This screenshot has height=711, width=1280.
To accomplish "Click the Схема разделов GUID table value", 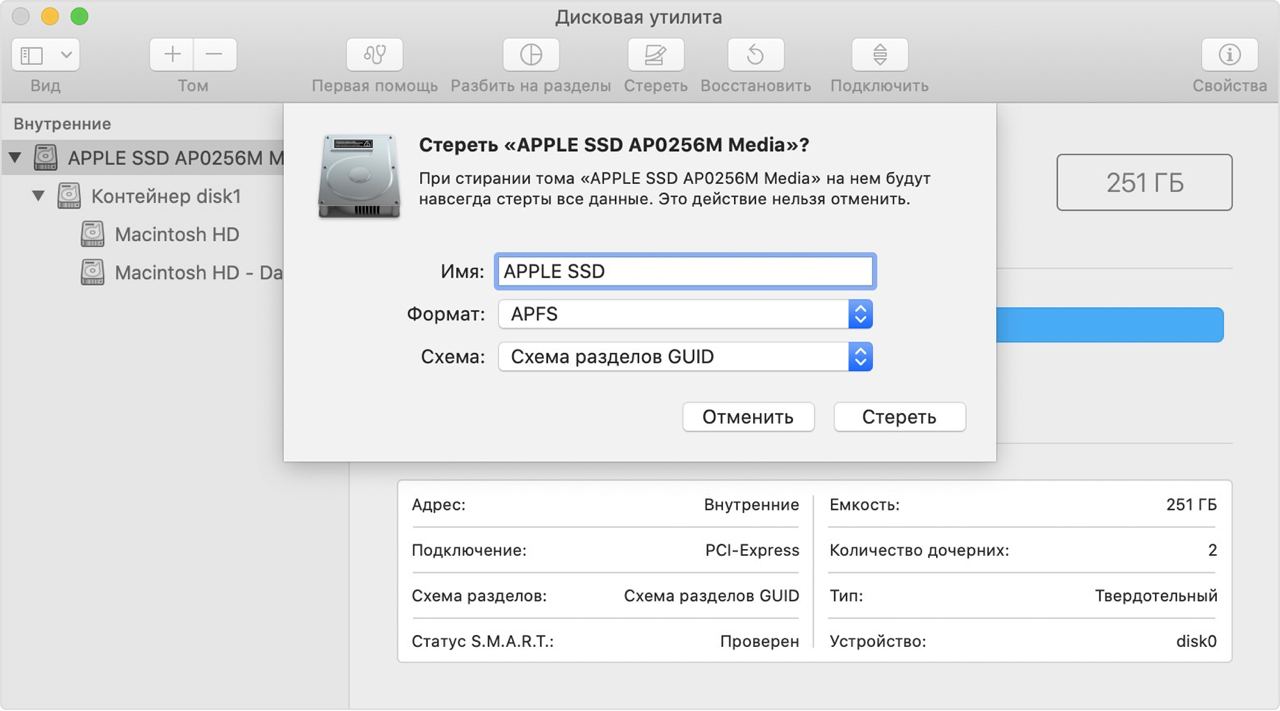I will pos(712,596).
